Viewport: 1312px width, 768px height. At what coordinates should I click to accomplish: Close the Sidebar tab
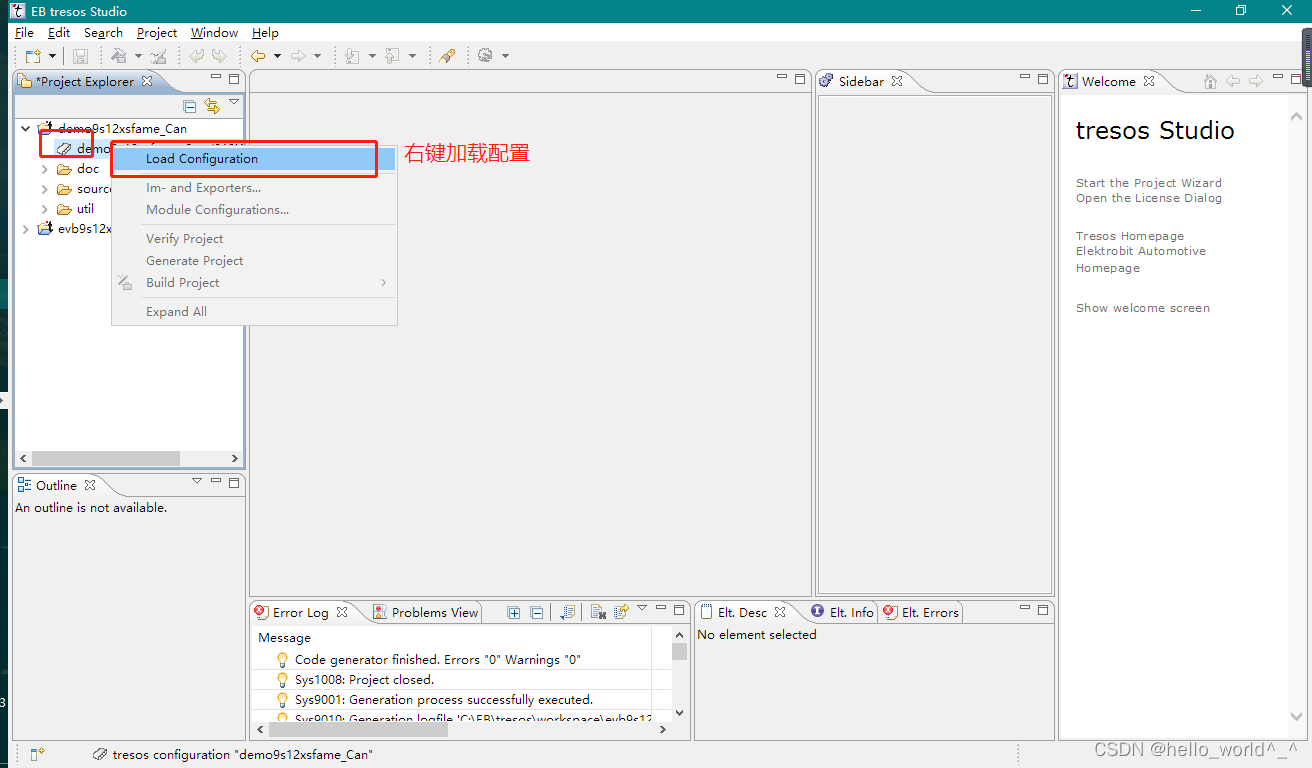897,81
